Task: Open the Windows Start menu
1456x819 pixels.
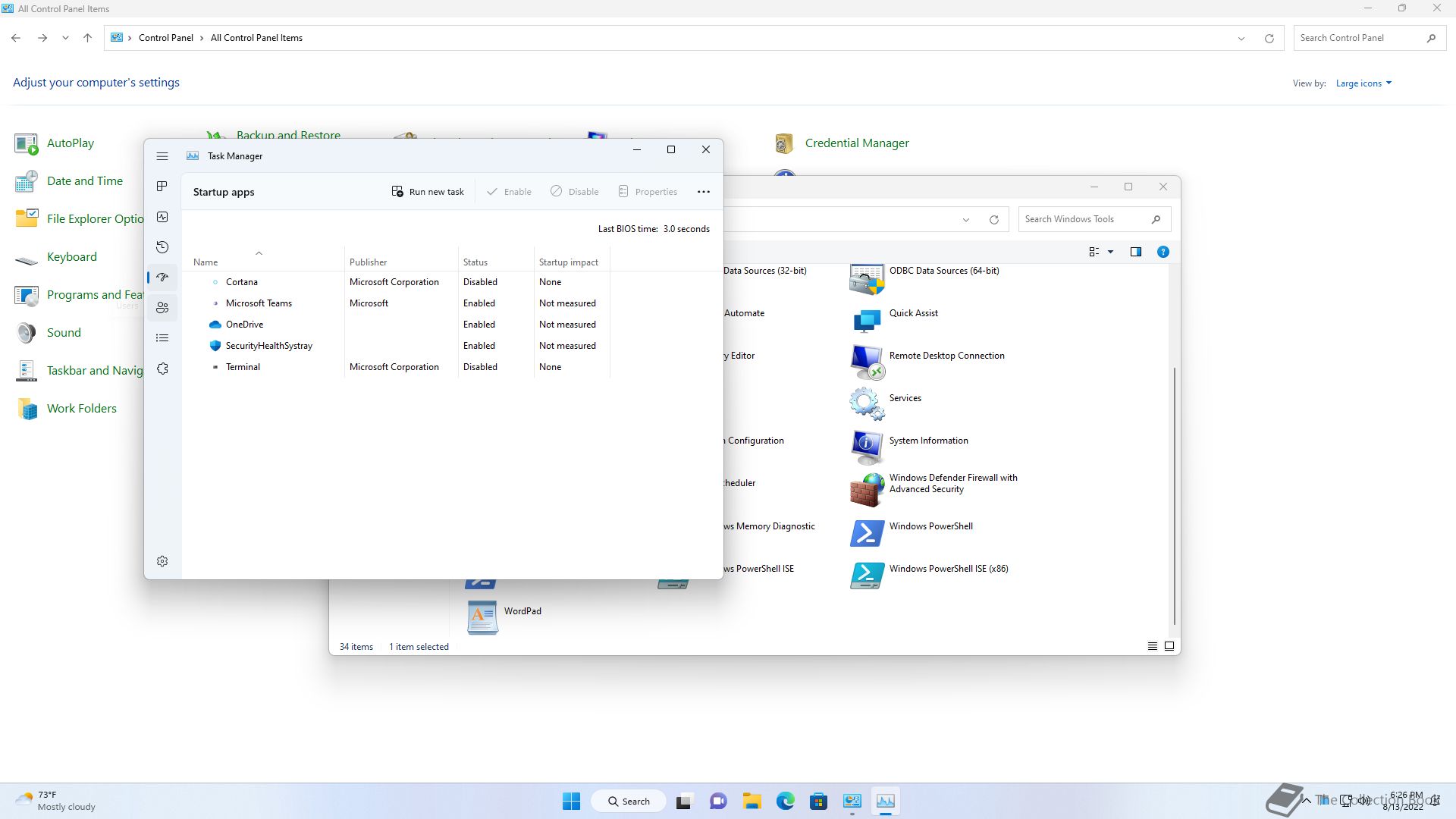Action: point(572,802)
